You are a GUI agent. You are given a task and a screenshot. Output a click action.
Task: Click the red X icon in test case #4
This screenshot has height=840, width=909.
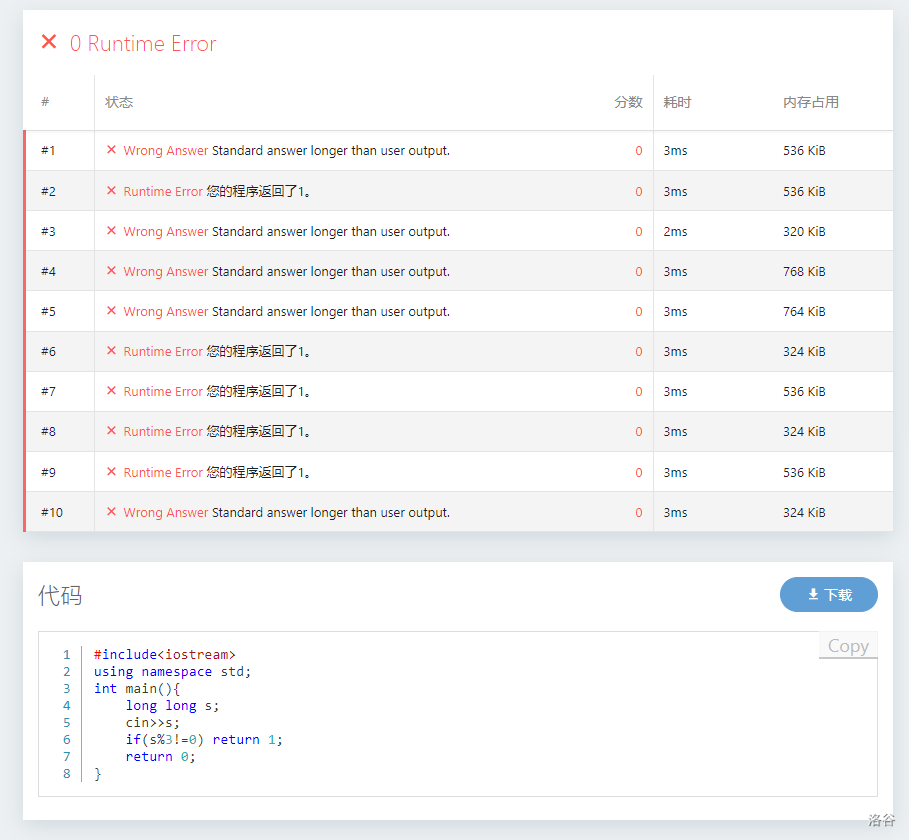click(111, 271)
